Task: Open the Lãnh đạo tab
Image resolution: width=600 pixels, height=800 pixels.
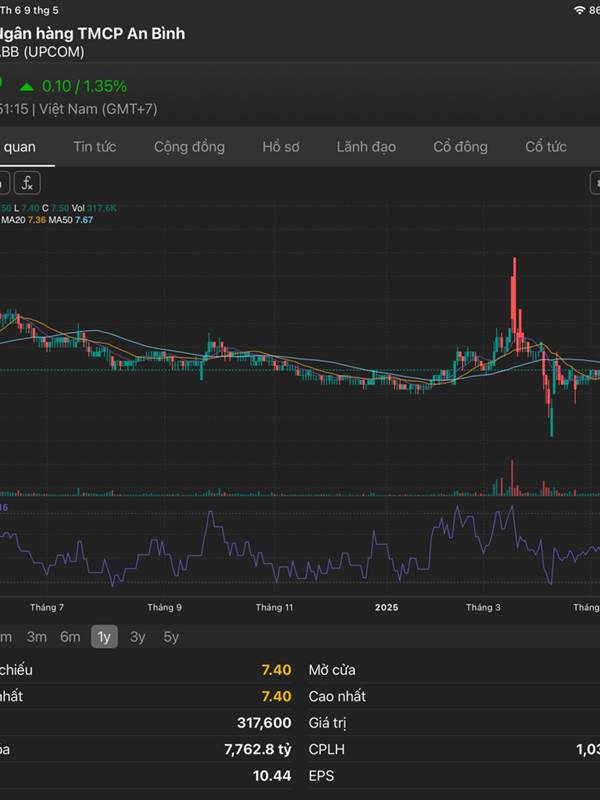Action: pos(366,147)
